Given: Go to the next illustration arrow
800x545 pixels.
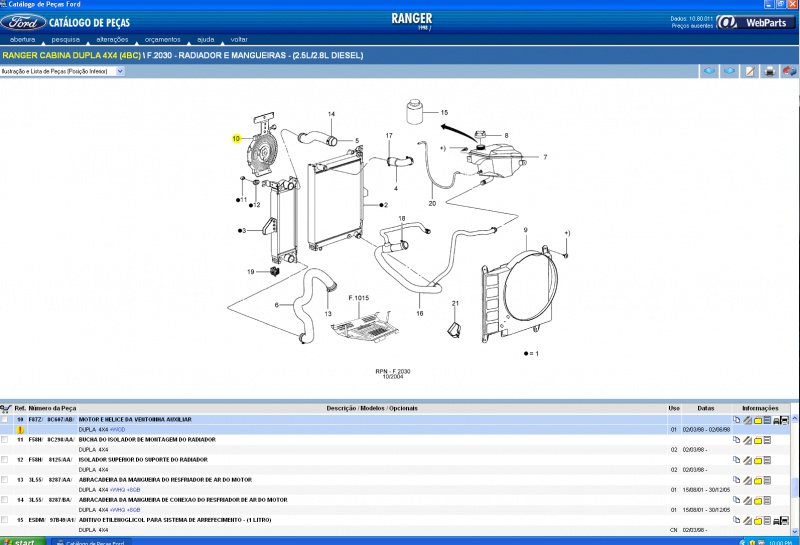Looking at the screenshot, I should tap(730, 71).
